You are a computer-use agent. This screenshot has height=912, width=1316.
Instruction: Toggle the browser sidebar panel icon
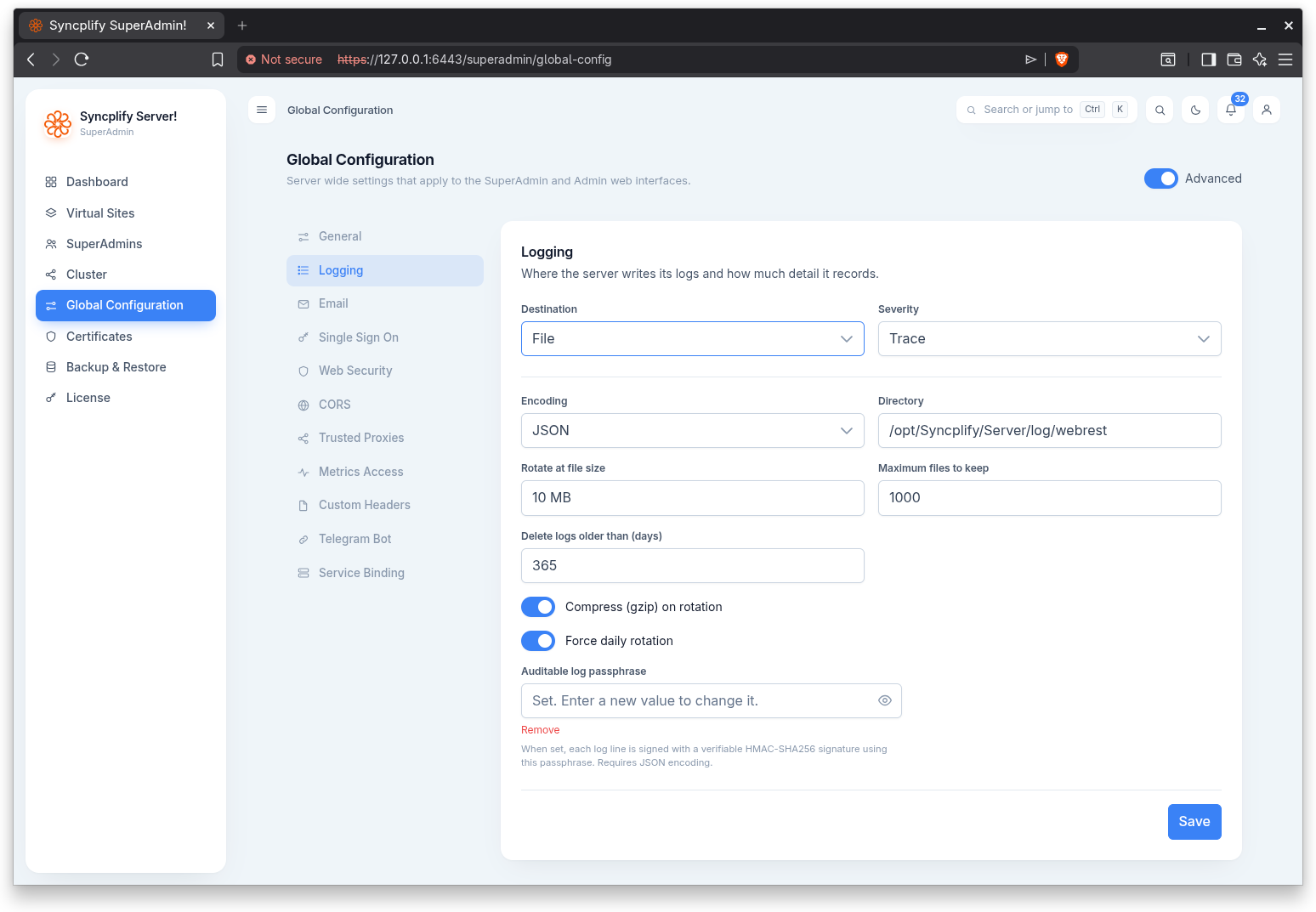pos(1208,59)
